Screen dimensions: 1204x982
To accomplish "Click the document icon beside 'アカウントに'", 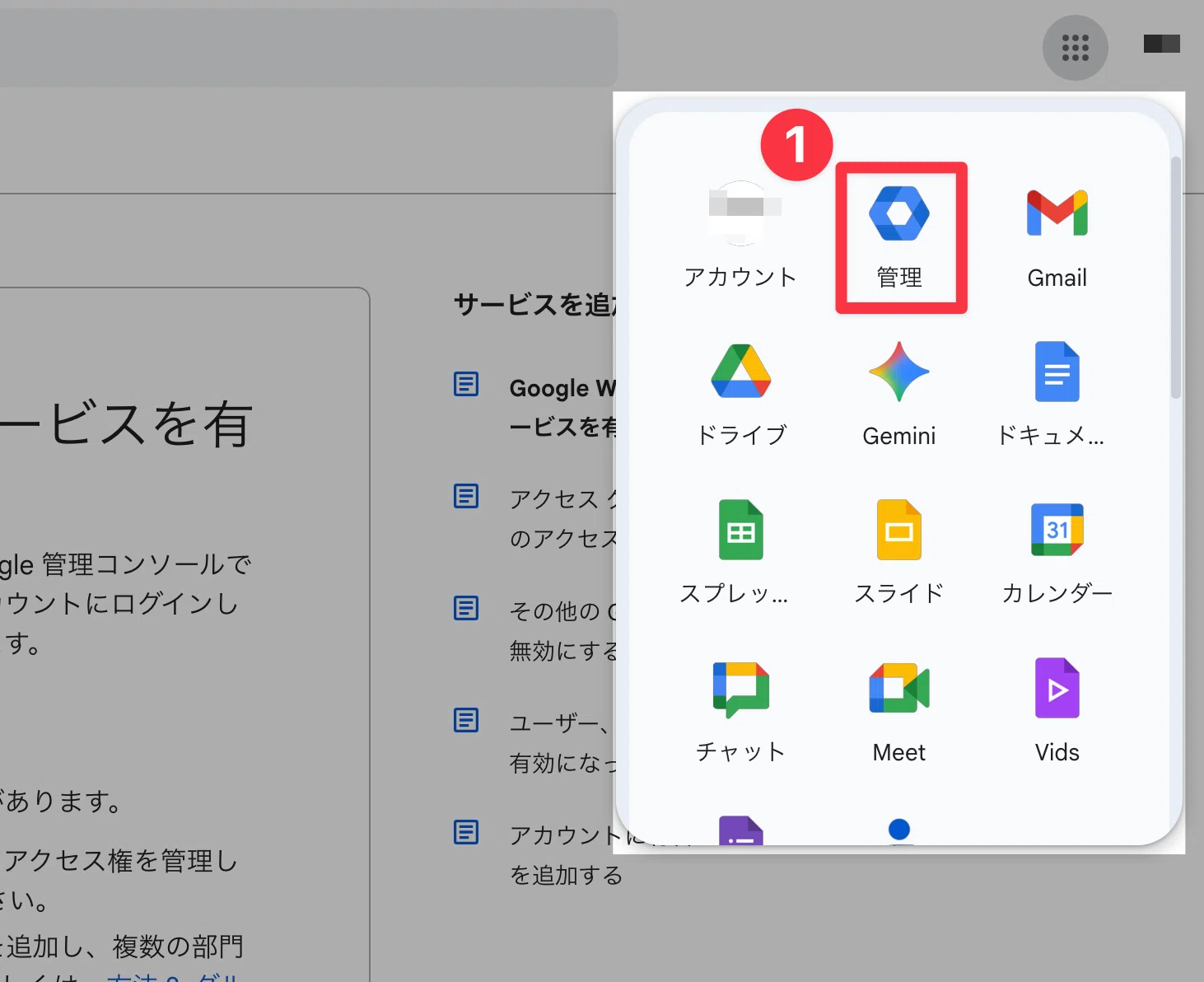I will [x=466, y=831].
